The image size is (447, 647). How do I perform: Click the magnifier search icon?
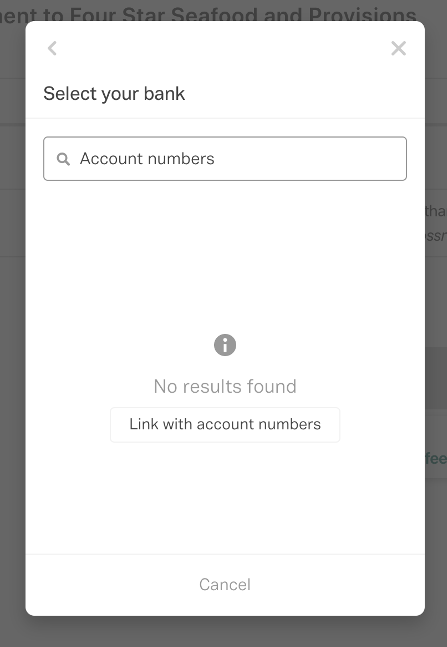pyautogui.click(x=63, y=159)
